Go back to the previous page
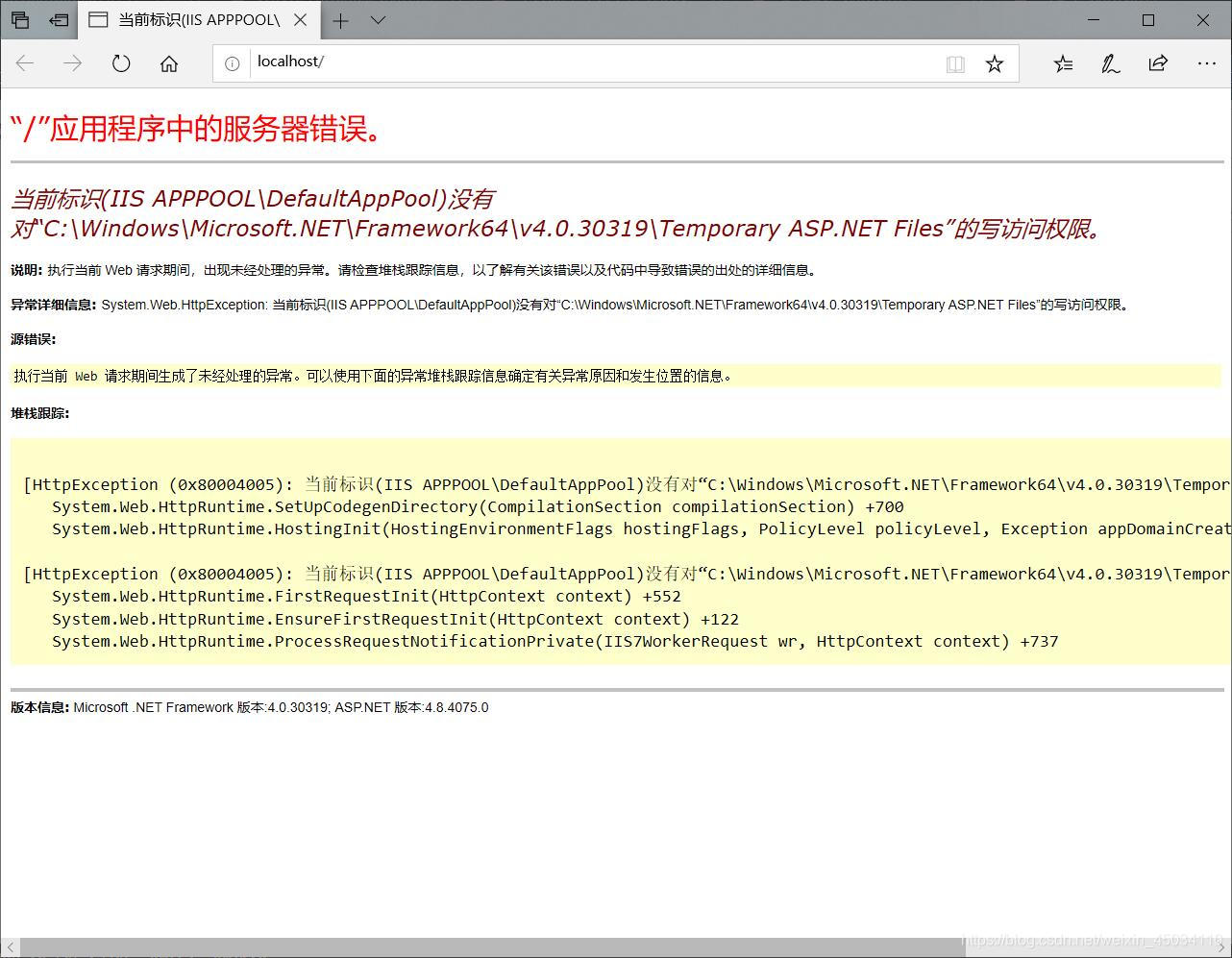The height and width of the screenshot is (958, 1232). point(25,63)
